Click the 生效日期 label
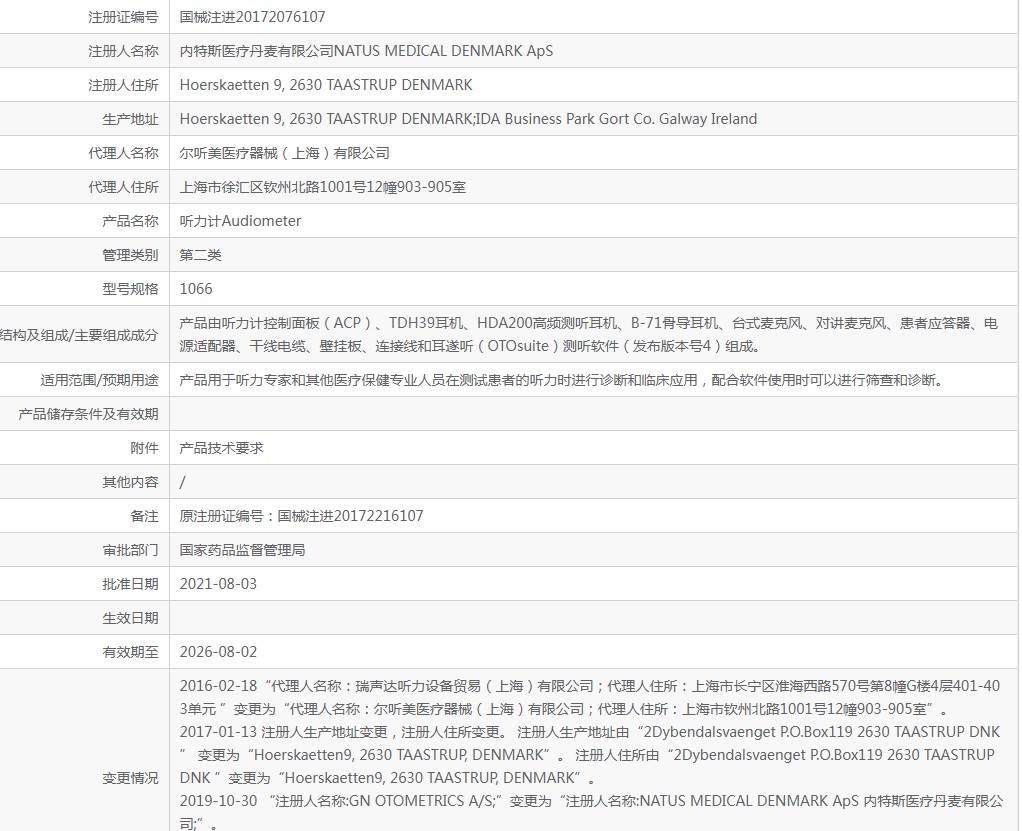Image resolution: width=1022 pixels, height=831 pixels. coord(130,618)
